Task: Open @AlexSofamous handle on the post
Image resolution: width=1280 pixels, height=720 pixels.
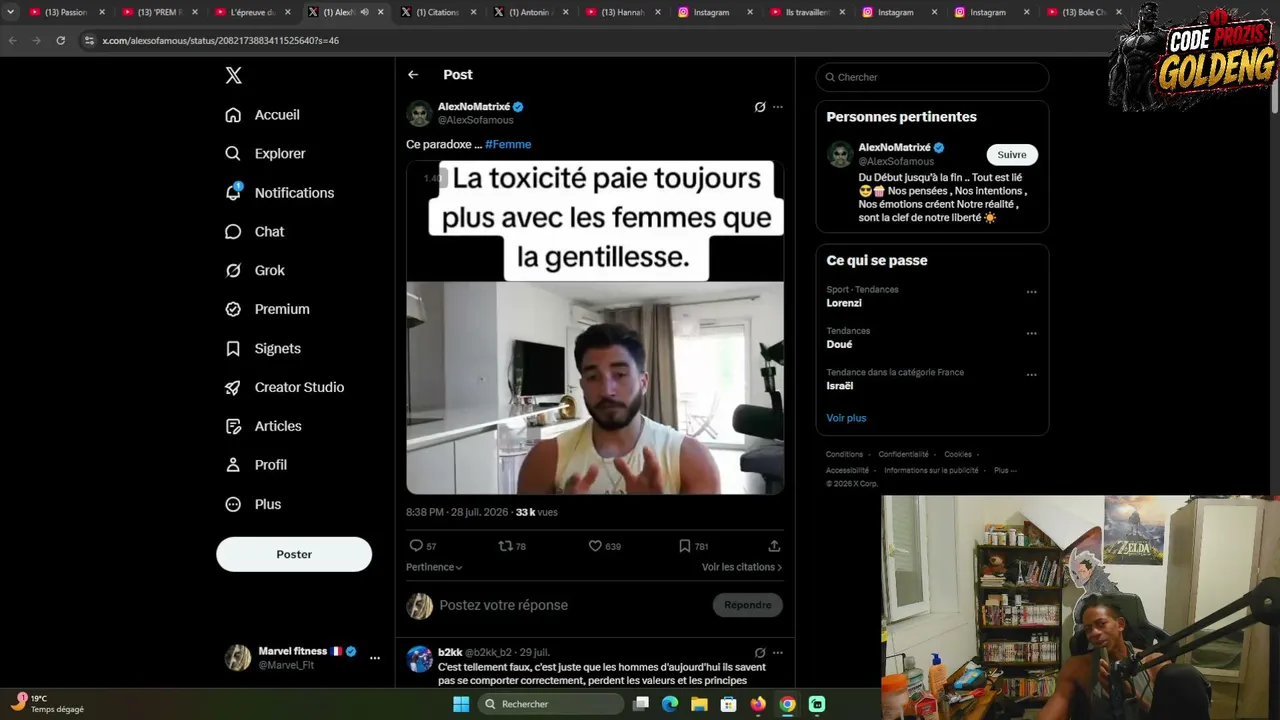Action: point(476,120)
